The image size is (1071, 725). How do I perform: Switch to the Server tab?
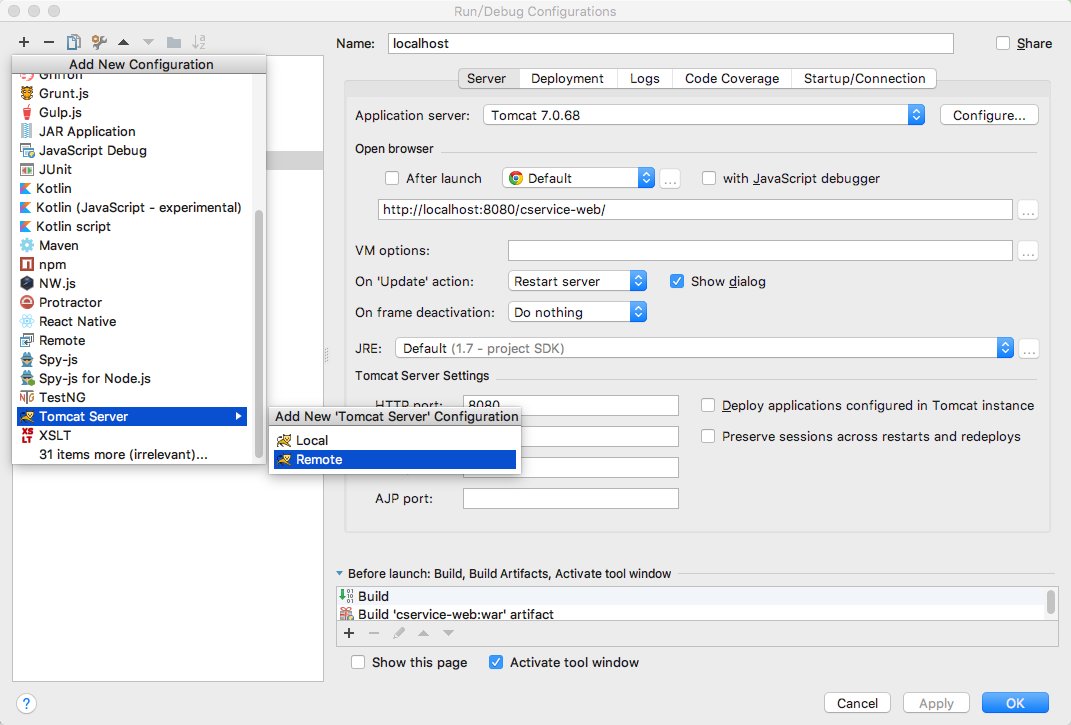coord(486,79)
